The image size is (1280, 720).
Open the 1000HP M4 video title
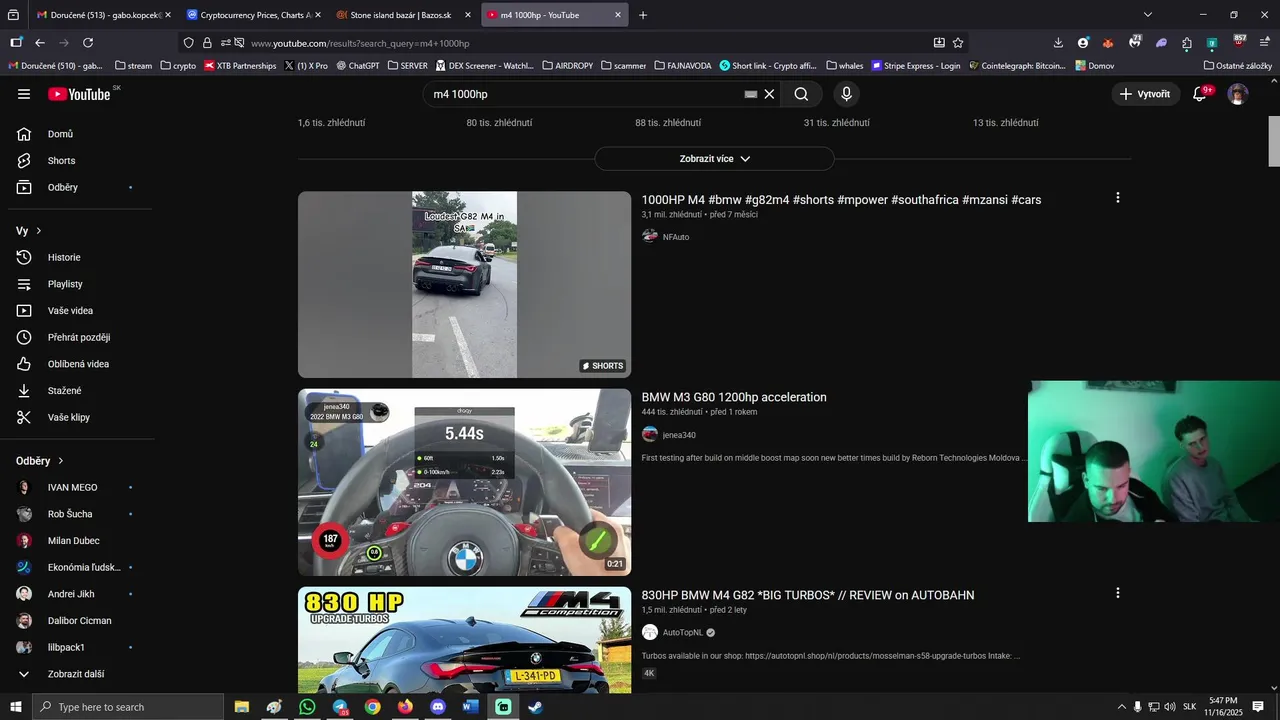(x=841, y=200)
